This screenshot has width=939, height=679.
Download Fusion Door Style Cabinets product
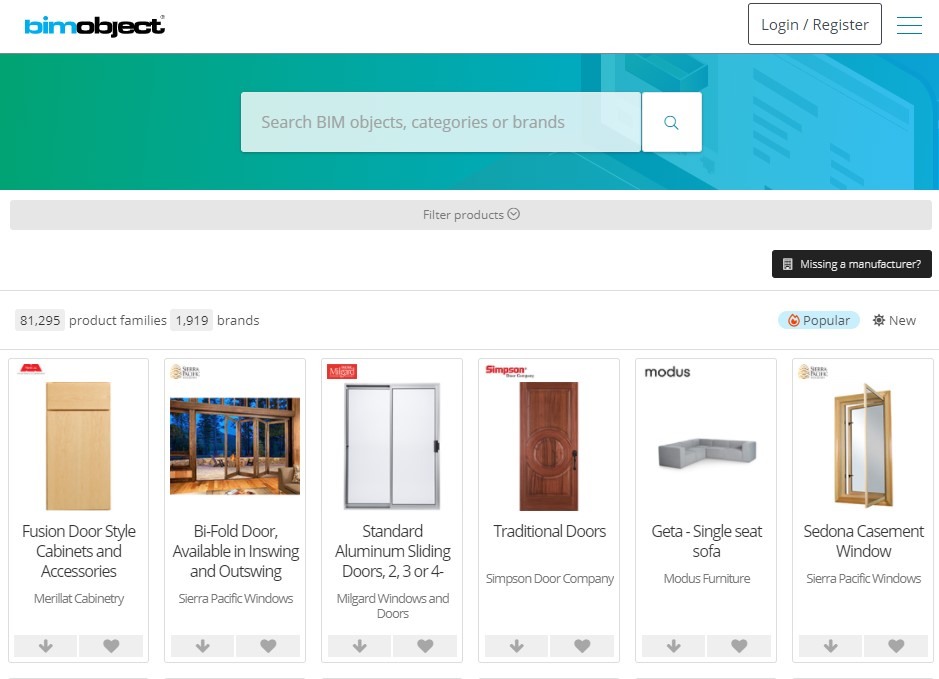[46, 645]
